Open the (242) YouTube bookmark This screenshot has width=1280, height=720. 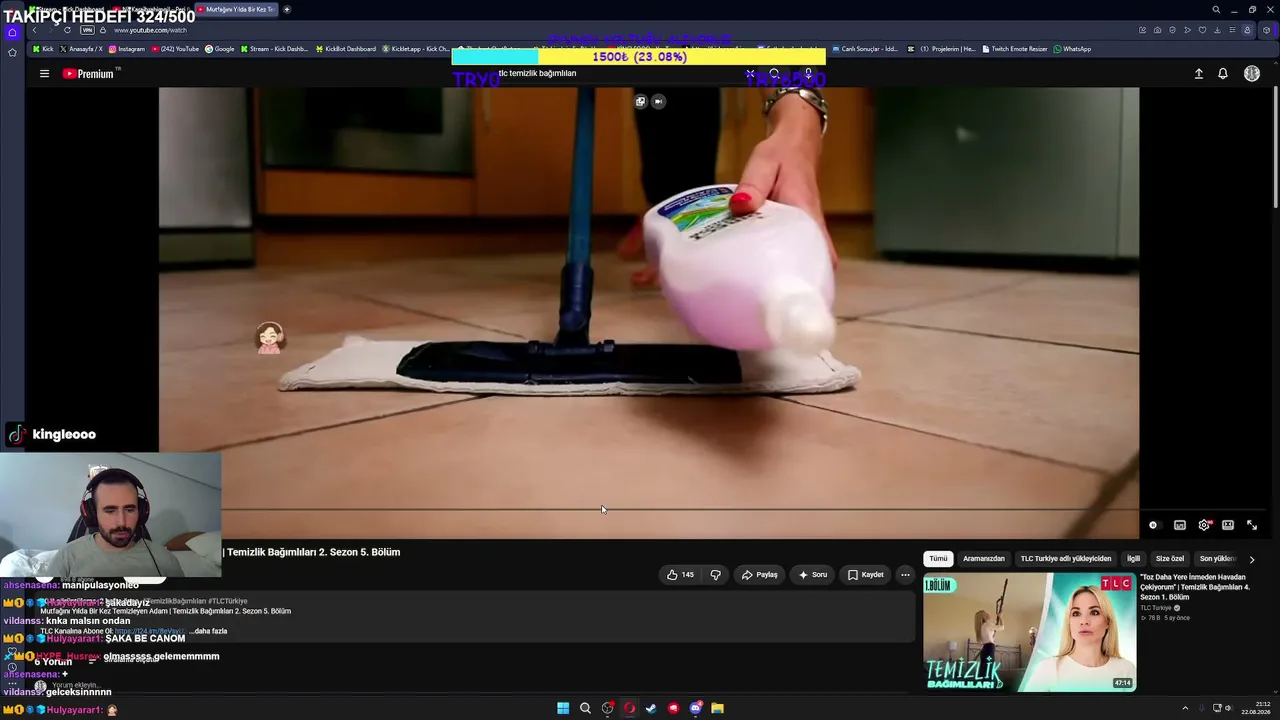pyautogui.click(x=175, y=49)
